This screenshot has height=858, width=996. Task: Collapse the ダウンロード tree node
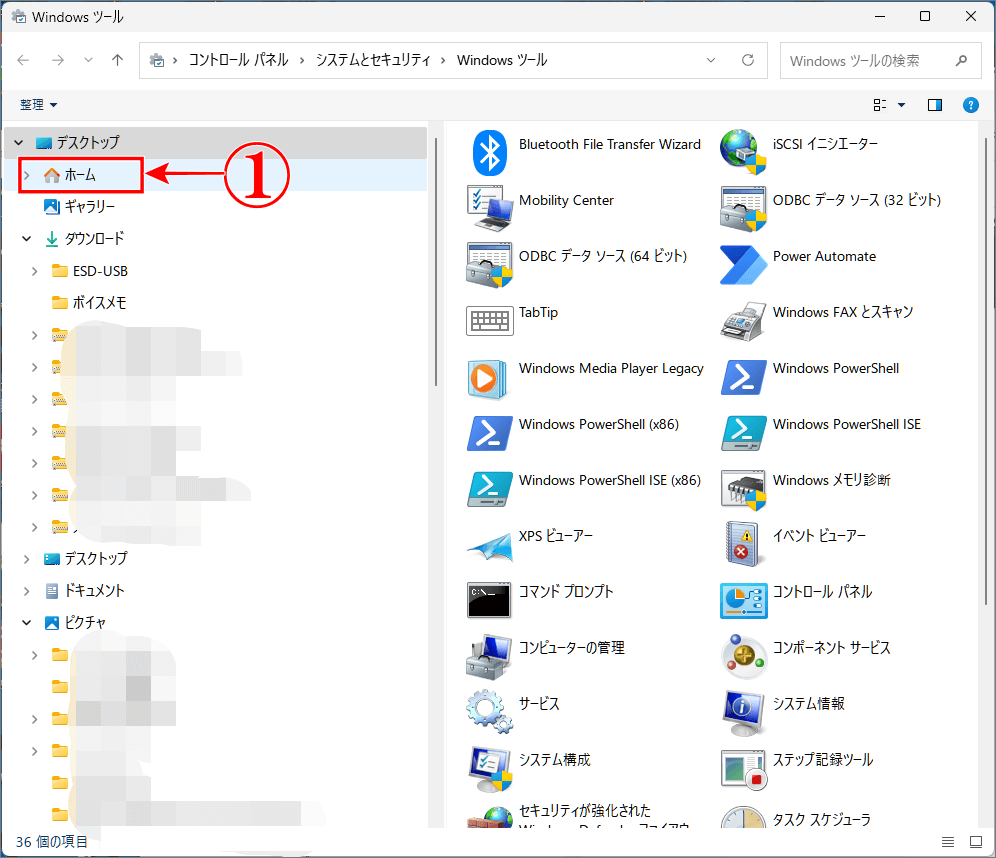point(27,239)
